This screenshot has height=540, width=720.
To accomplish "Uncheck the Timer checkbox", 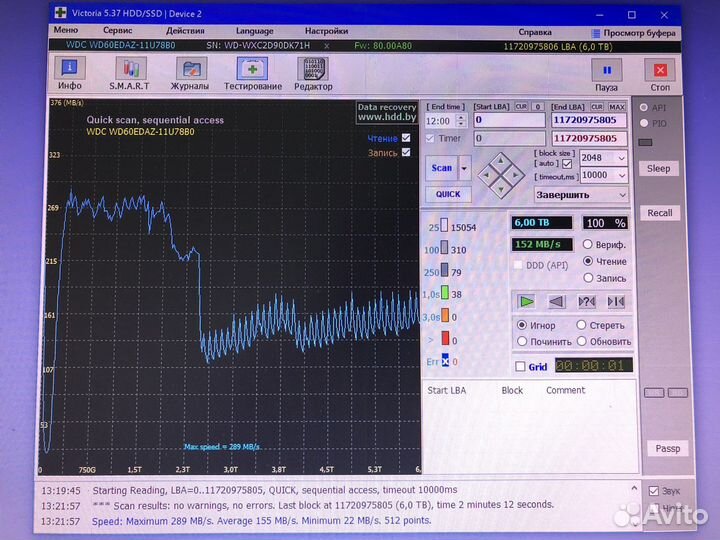I will pos(430,138).
